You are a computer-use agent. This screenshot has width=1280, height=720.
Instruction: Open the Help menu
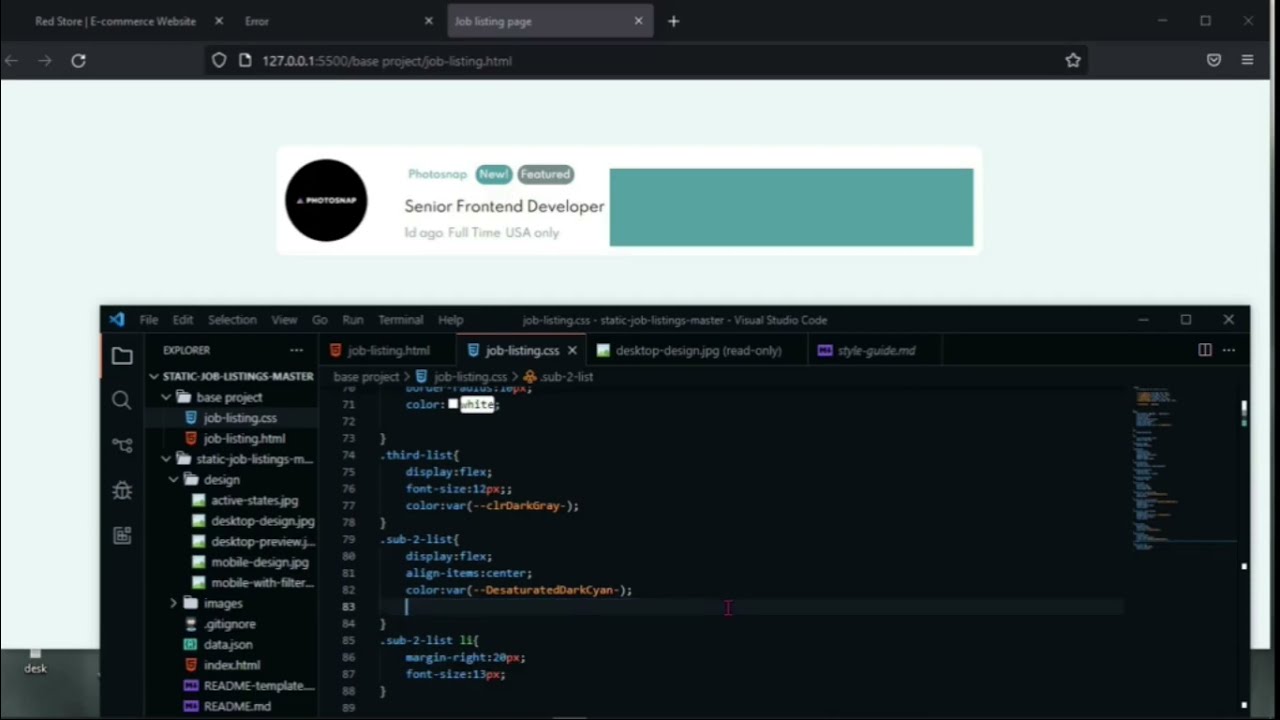(451, 320)
